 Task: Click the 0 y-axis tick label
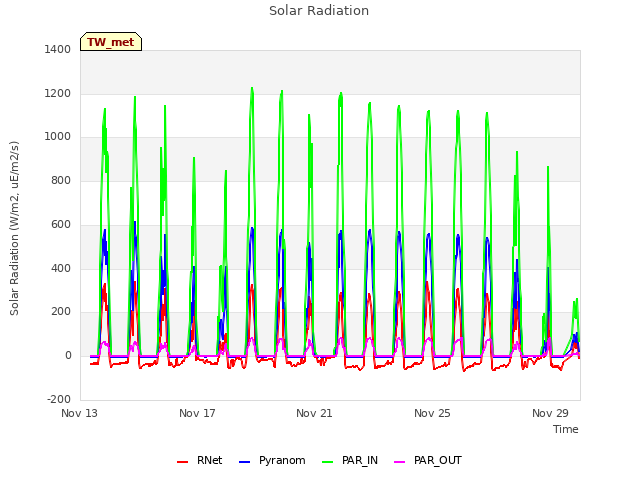[x=68, y=356]
